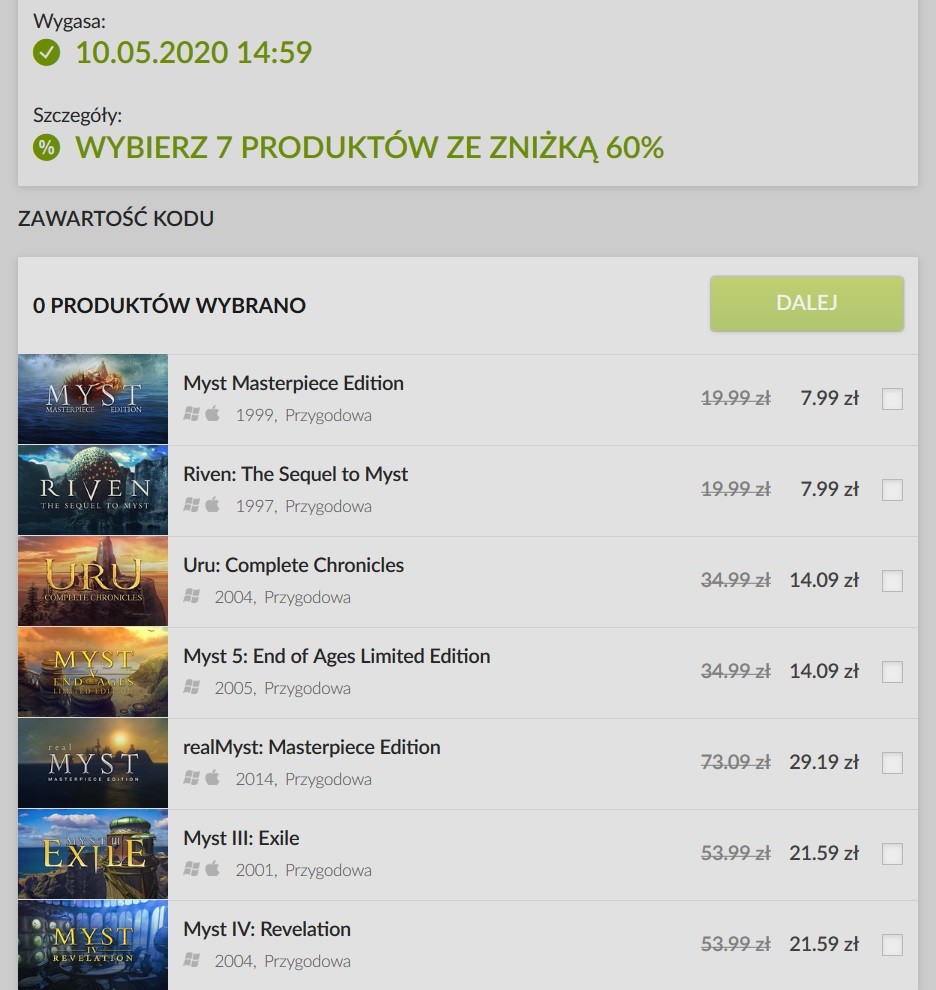
Task: Check Myst 5: End of Ages Limited Edition
Action: click(892, 671)
